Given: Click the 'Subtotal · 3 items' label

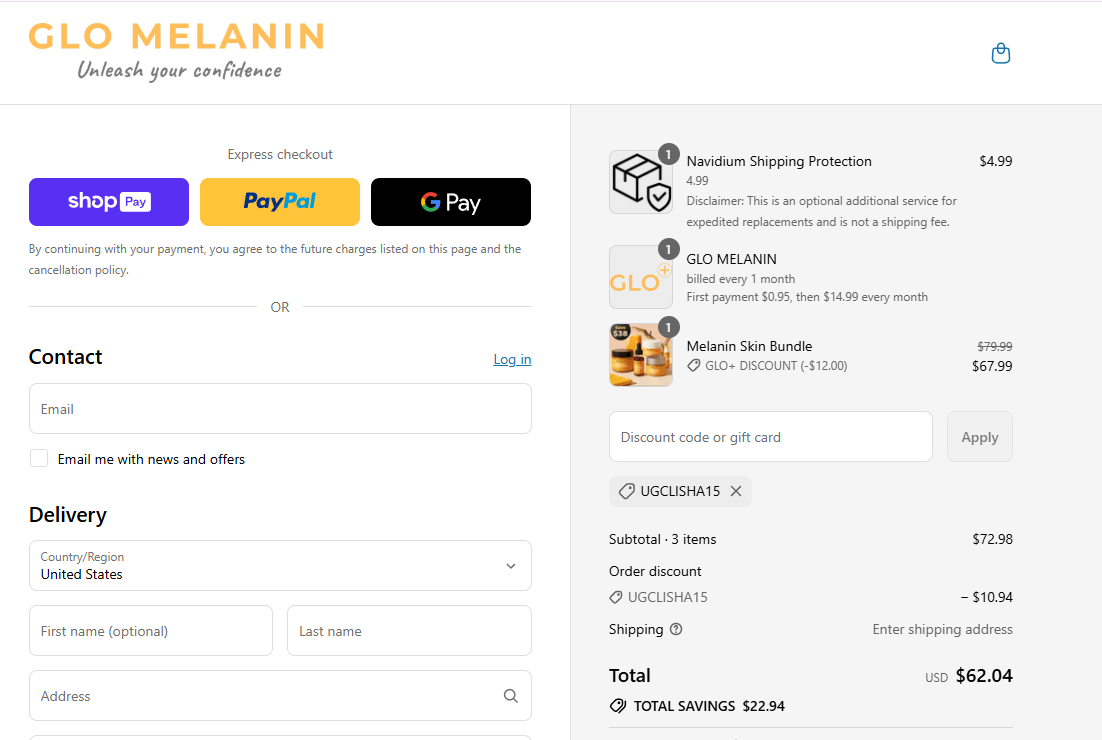Looking at the screenshot, I should click(663, 539).
